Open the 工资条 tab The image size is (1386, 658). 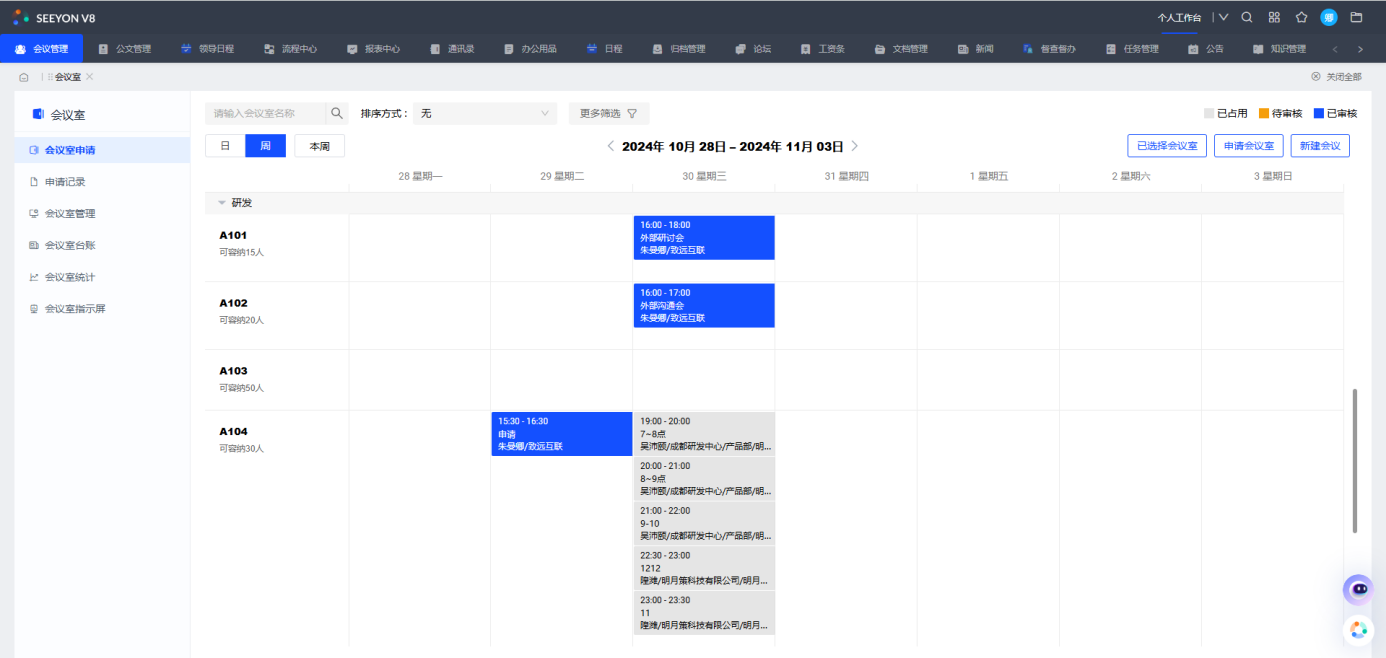coord(823,49)
